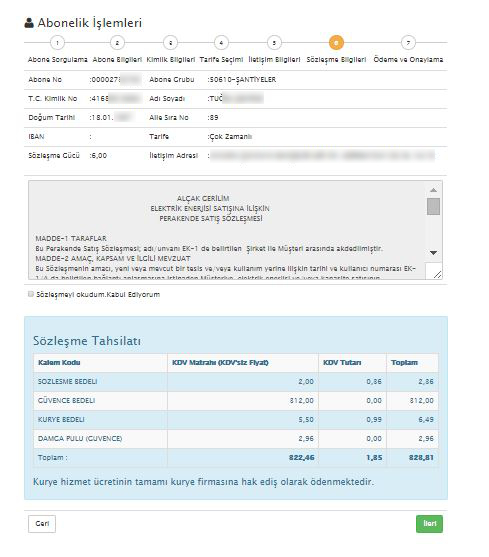Click the orange step 6 Sözleşme Bilgileri circle
489x557 pixels.
tap(336, 43)
